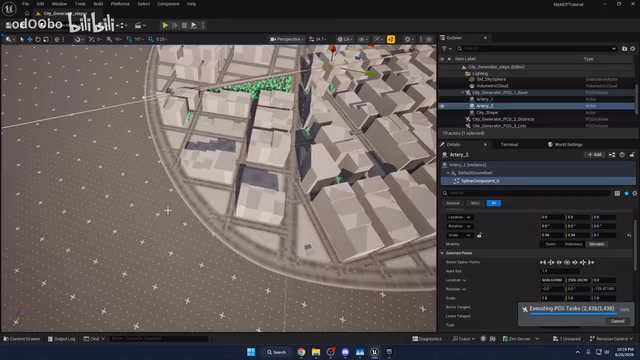Open camera speed 34.7 dropdown
The image size is (640, 360).
(x=318, y=40)
